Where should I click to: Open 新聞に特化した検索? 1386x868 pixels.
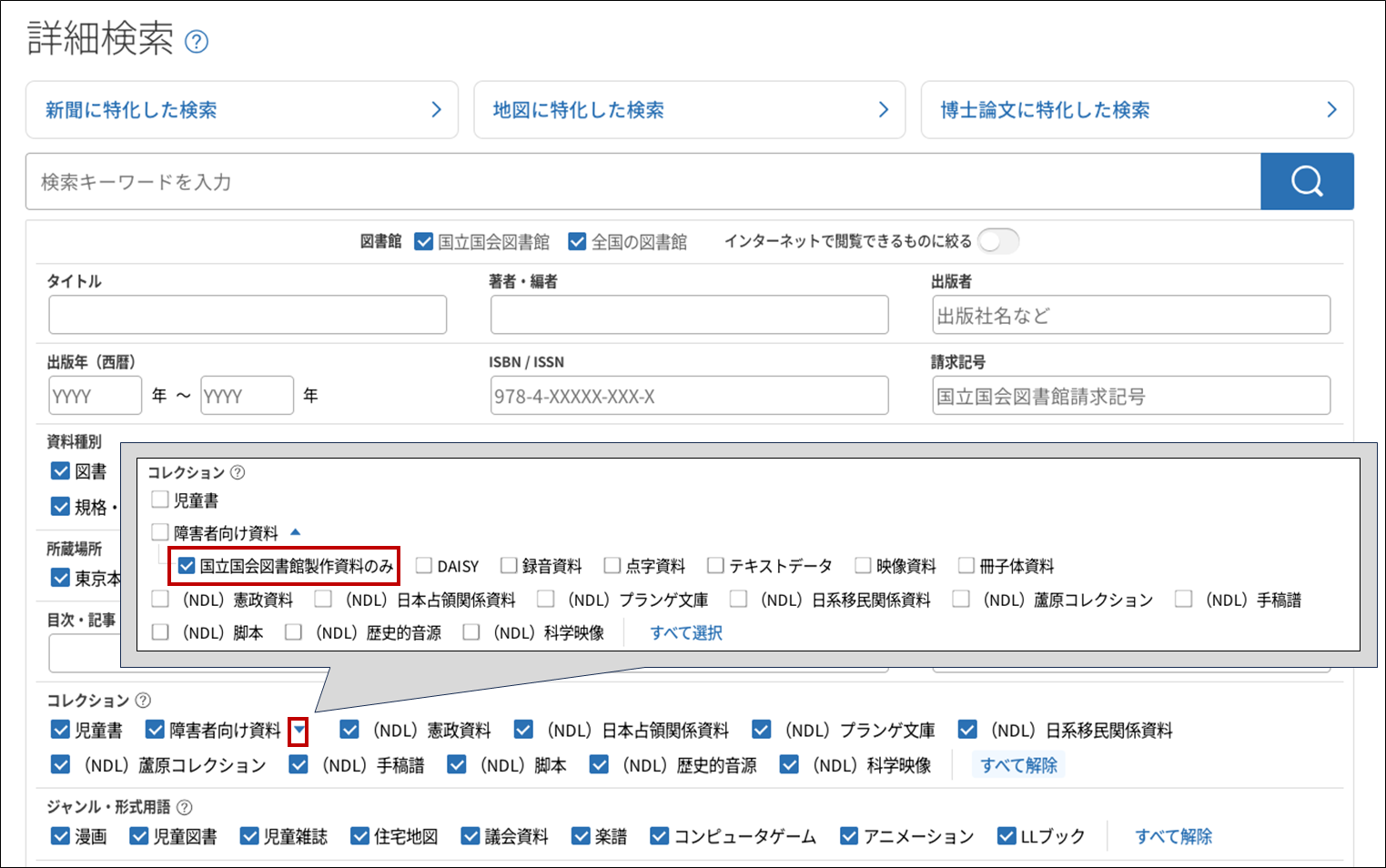tap(241, 109)
